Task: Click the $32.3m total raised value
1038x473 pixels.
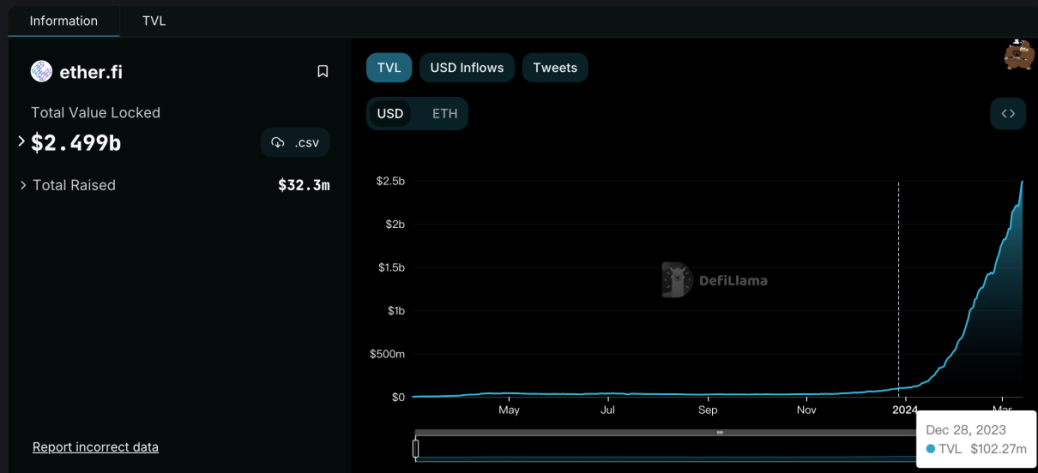Action: point(304,185)
